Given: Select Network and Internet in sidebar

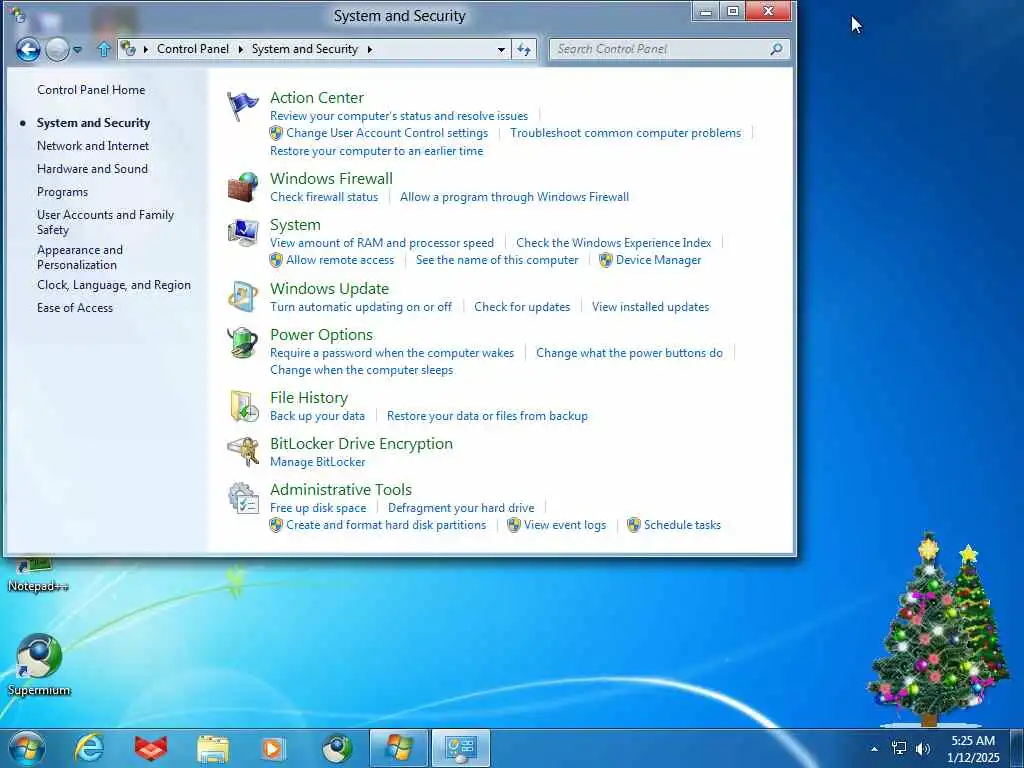Looking at the screenshot, I should pyautogui.click(x=93, y=146).
